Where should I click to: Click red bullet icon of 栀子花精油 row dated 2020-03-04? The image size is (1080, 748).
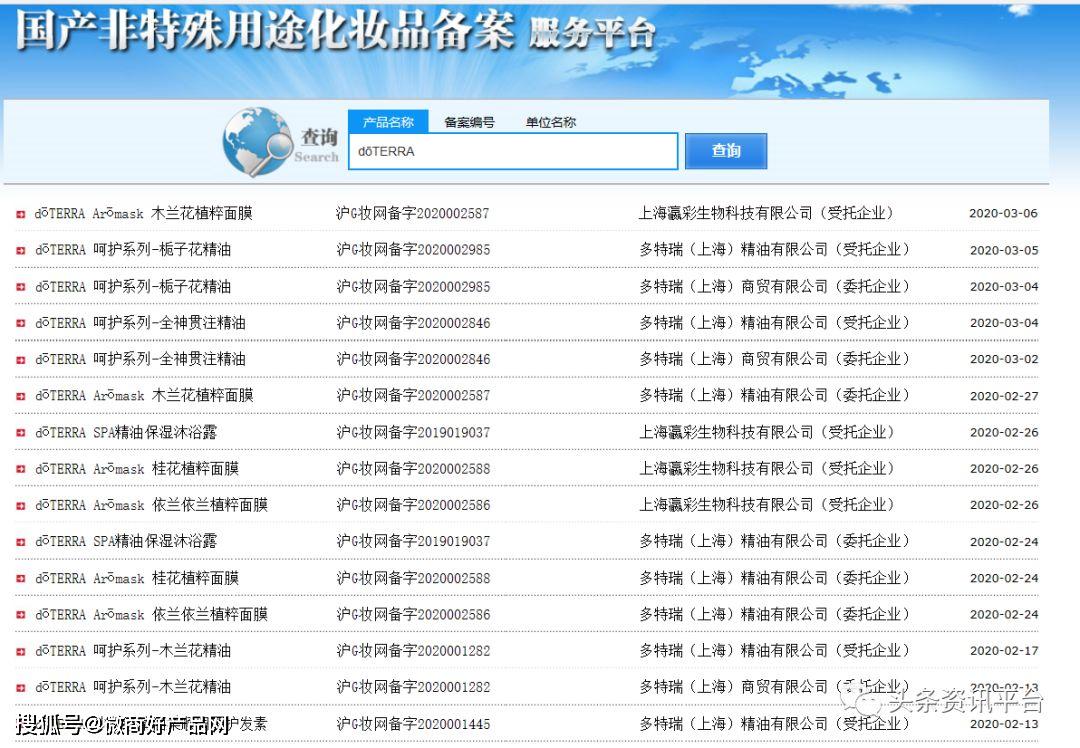click(21, 287)
